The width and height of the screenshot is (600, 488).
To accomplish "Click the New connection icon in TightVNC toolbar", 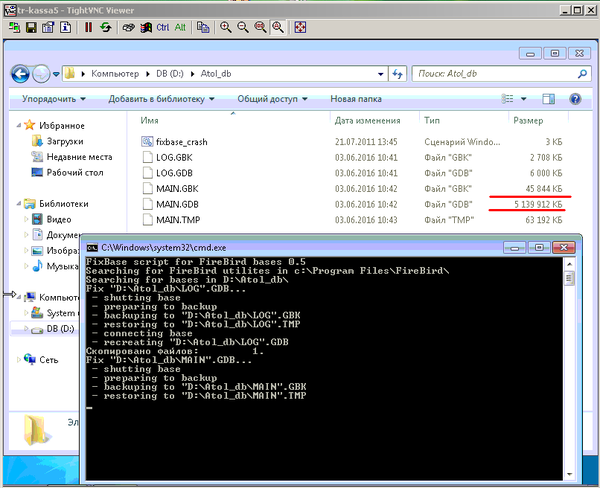I will coord(14,27).
